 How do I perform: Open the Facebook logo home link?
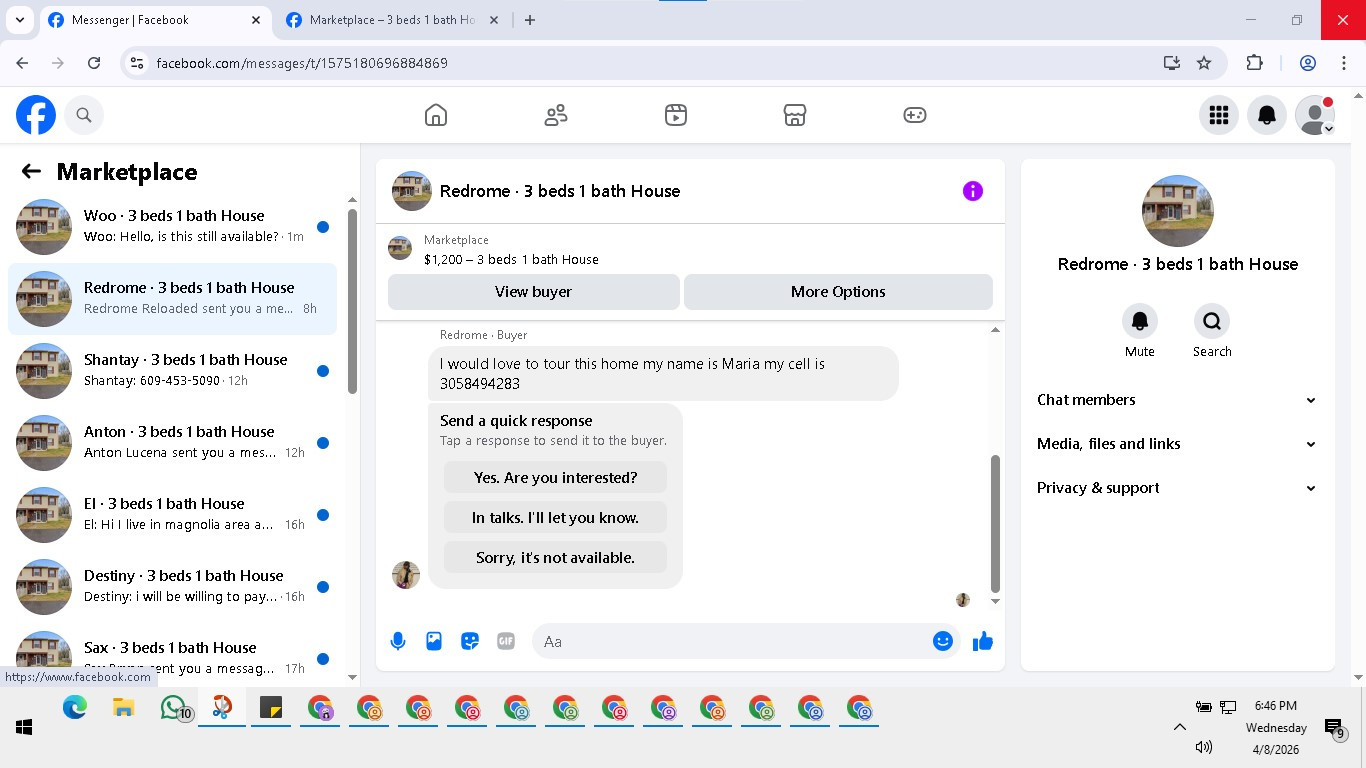click(36, 115)
